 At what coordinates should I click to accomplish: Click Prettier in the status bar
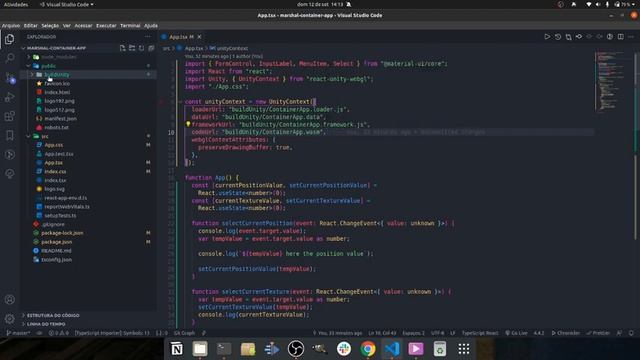pyautogui.click(x=598, y=333)
